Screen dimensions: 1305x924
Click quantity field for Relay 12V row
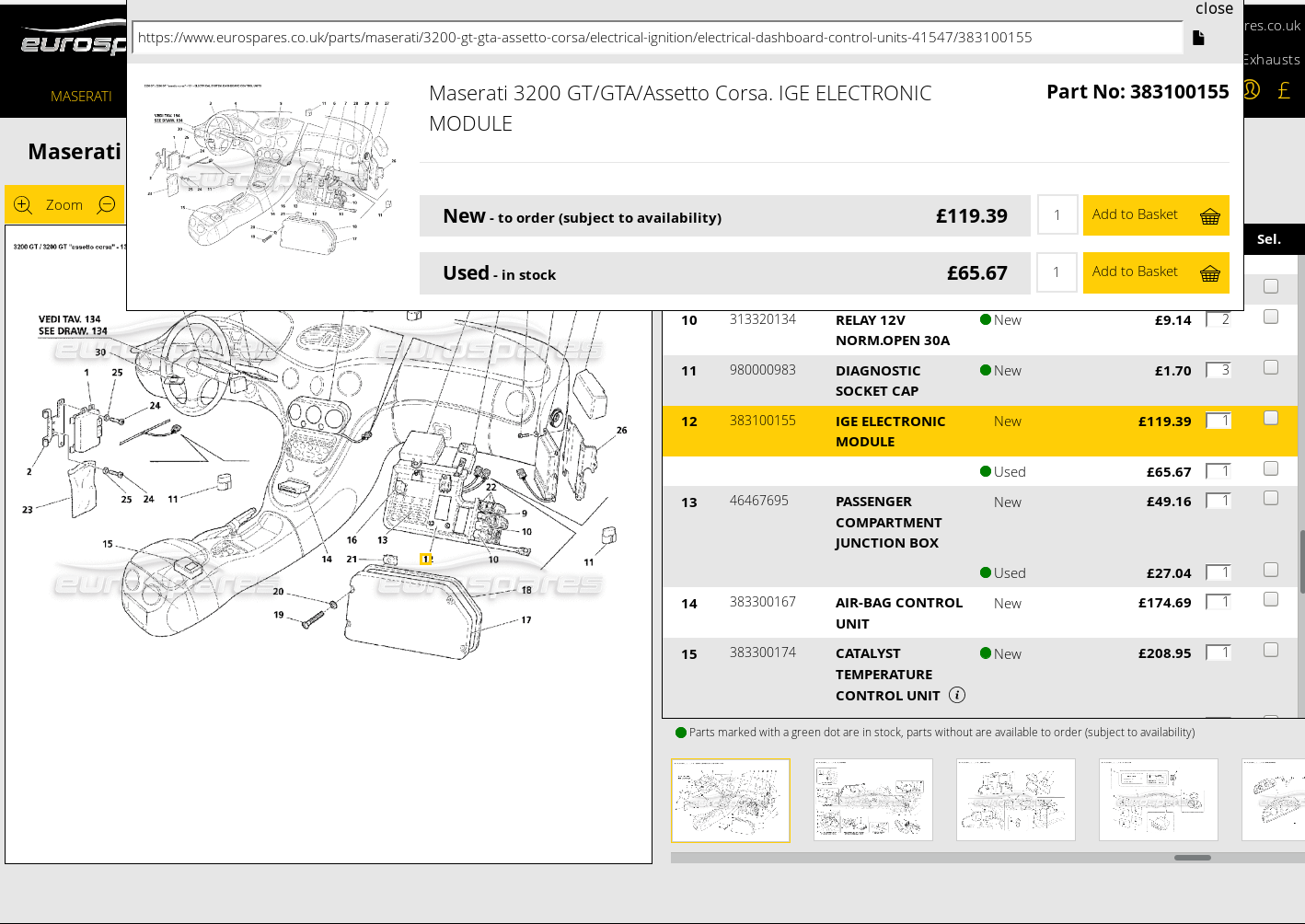coord(1218,319)
